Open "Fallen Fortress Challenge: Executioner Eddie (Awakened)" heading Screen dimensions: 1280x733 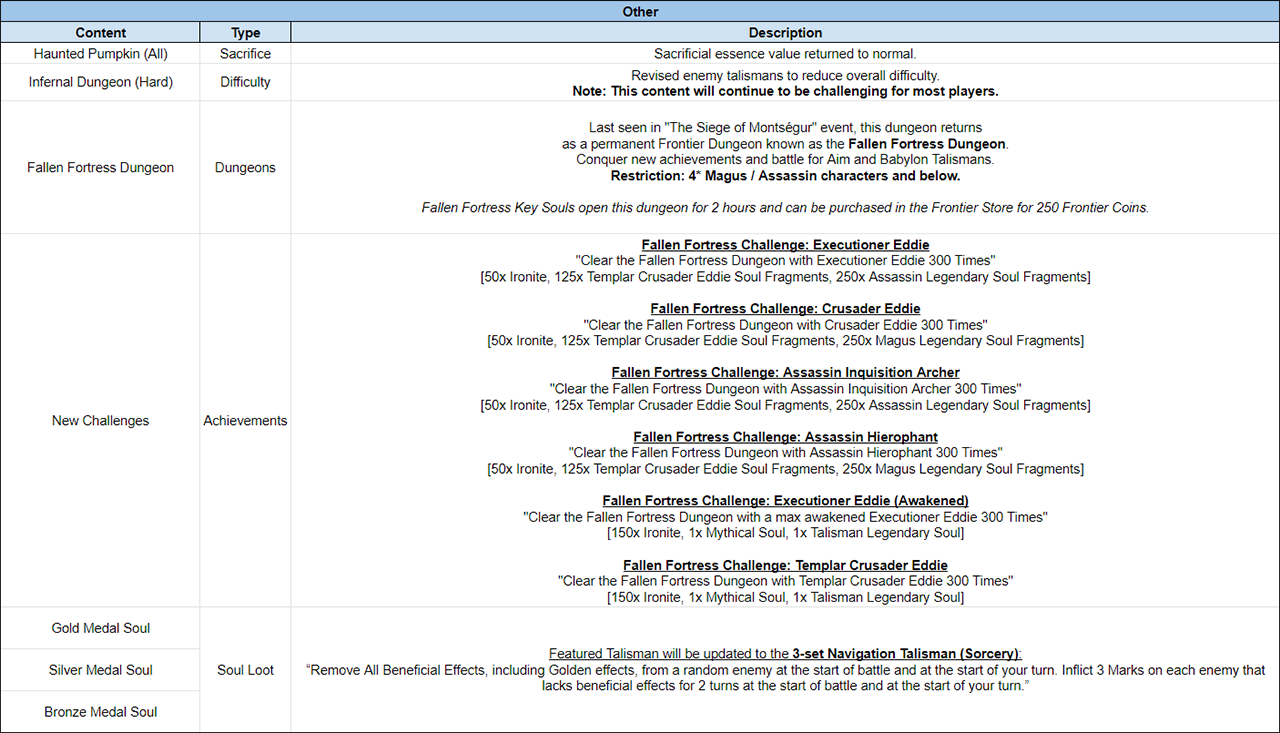click(785, 501)
